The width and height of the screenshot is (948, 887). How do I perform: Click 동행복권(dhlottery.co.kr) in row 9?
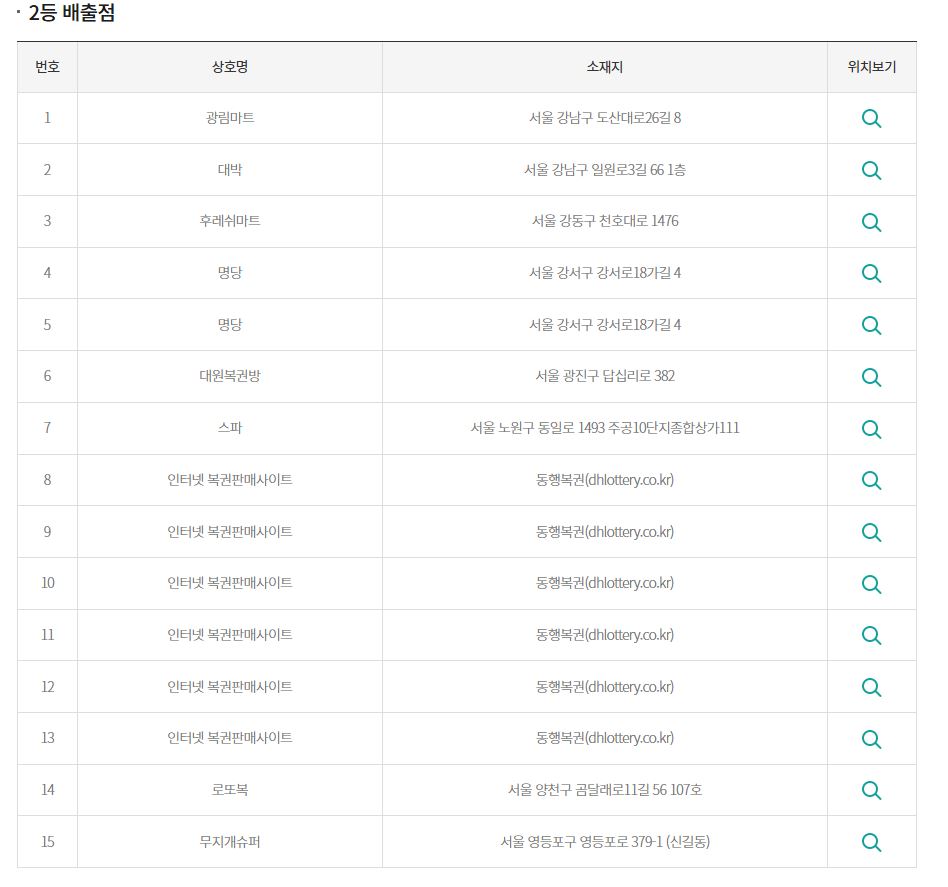point(605,532)
